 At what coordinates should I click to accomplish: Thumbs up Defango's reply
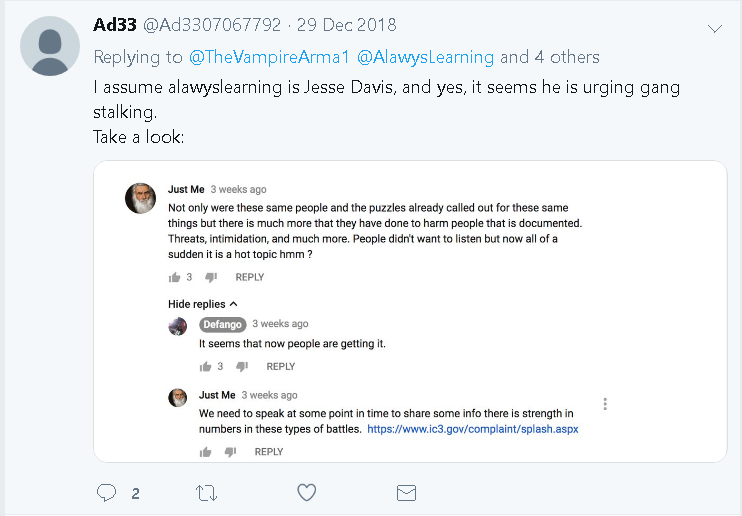(x=205, y=367)
